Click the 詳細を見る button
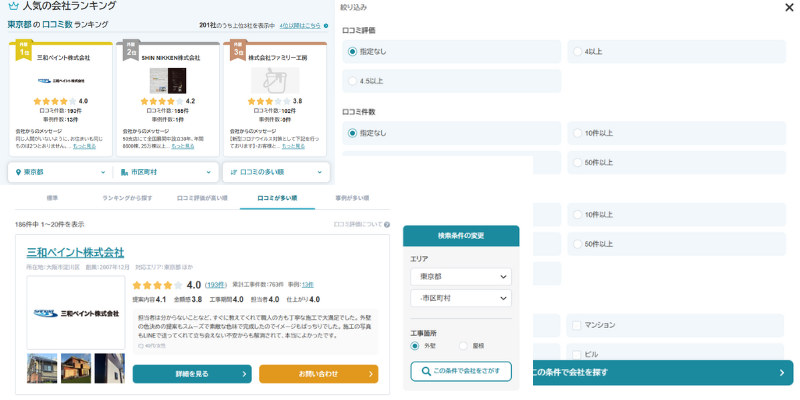The width and height of the screenshot is (800, 400). pyautogui.click(x=192, y=374)
